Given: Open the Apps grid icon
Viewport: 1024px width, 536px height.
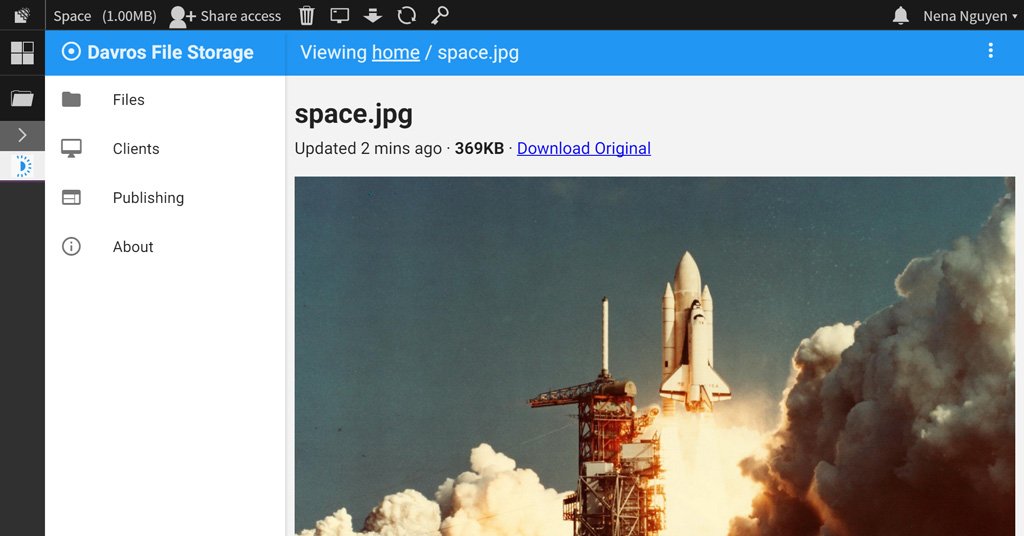Looking at the screenshot, I should 22,53.
